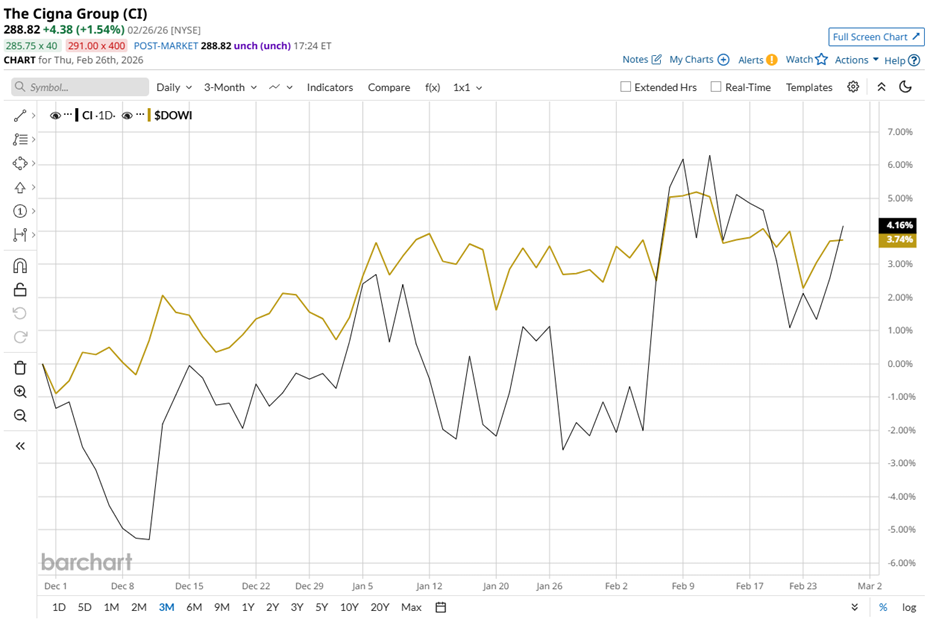Open the Full Screen Chart view
Viewport: 936px width, 634px height.
(876, 37)
